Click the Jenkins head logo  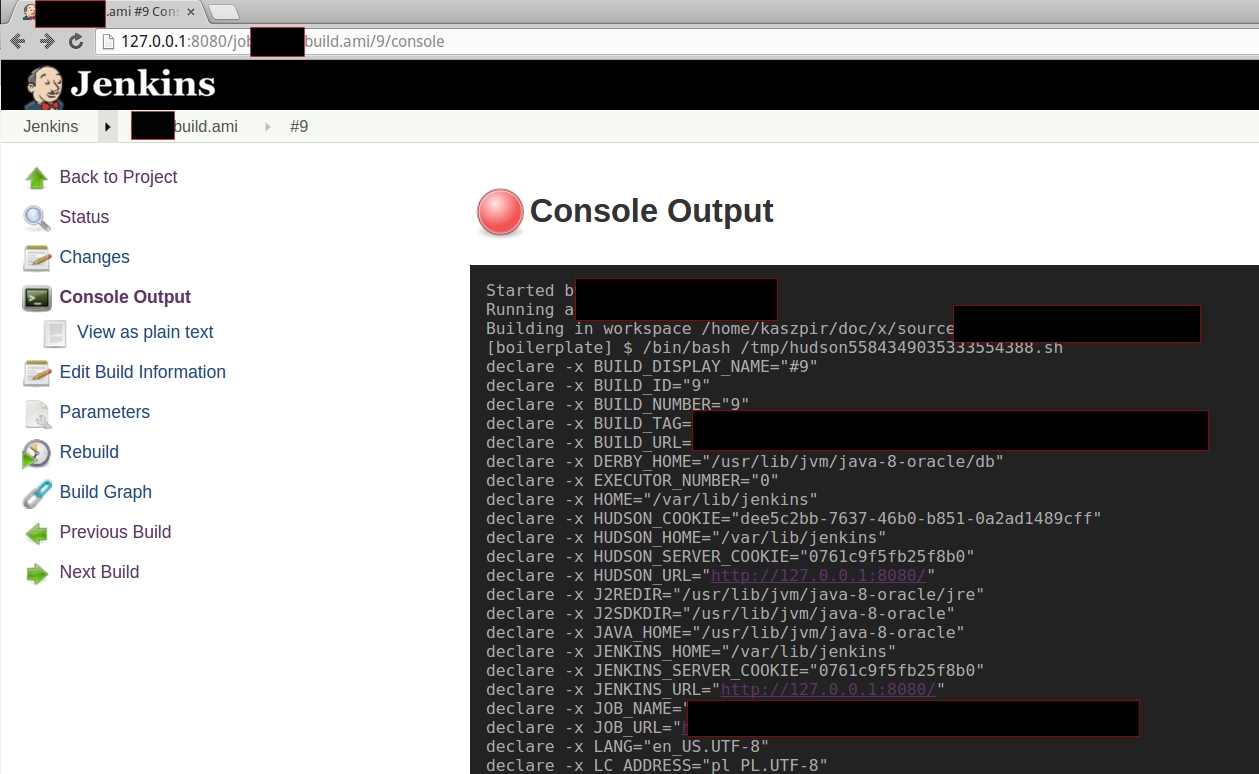click(x=44, y=84)
